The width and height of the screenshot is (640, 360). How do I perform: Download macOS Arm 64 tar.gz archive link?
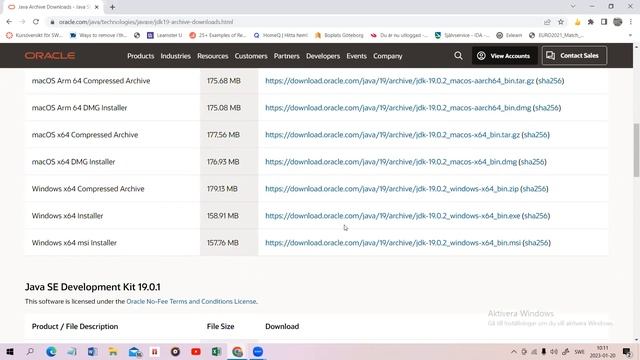400,81
